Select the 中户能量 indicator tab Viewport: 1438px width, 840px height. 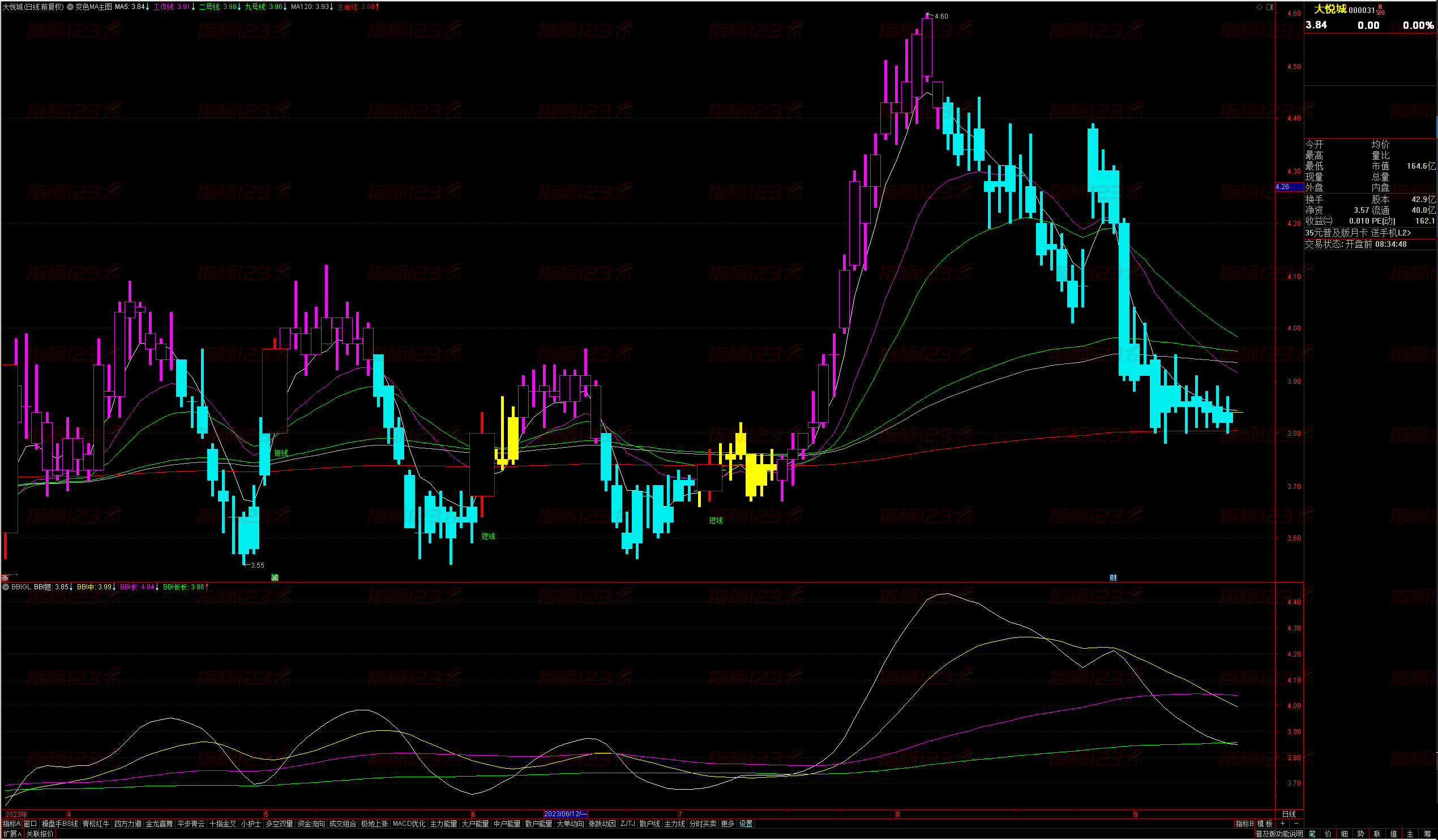pos(507,824)
